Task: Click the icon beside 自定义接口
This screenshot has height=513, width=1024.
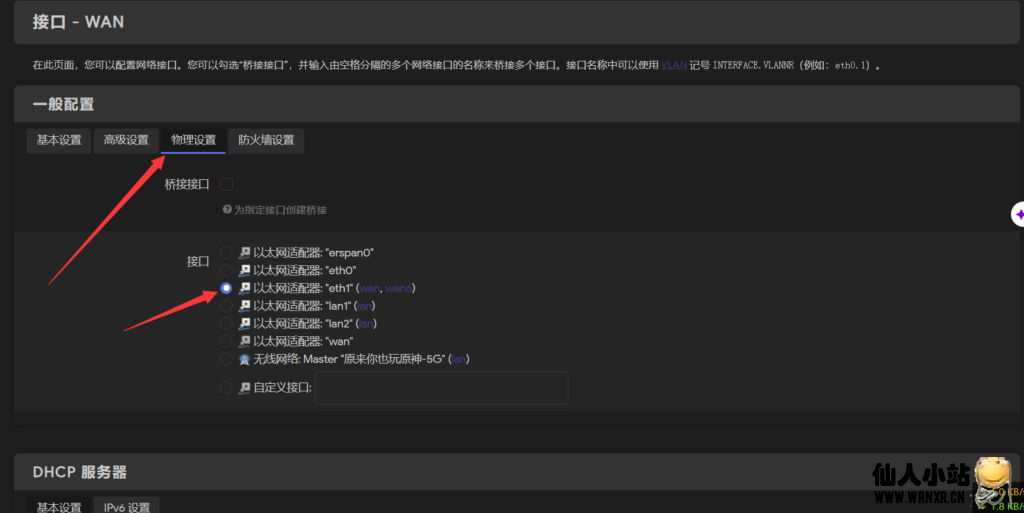Action: pyautogui.click(x=245, y=388)
